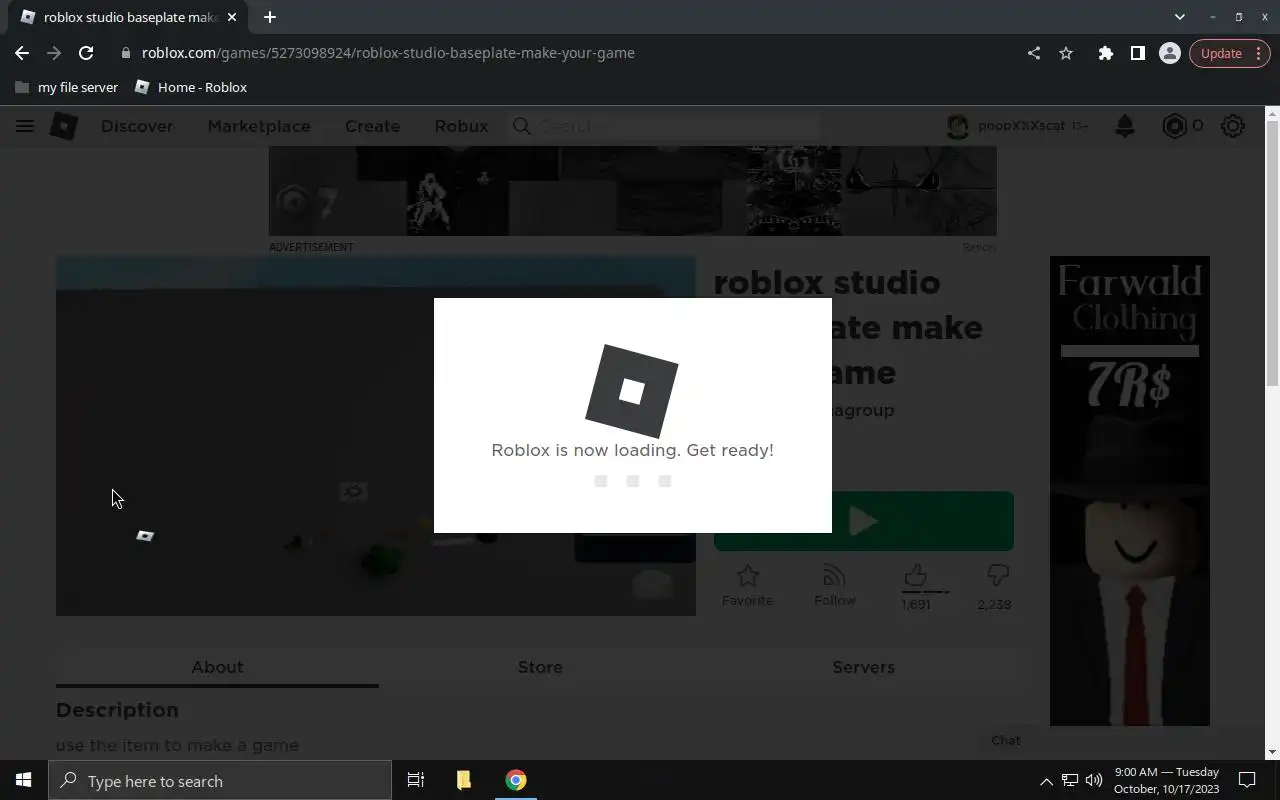Open the Chrome profile avatar

(1169, 53)
